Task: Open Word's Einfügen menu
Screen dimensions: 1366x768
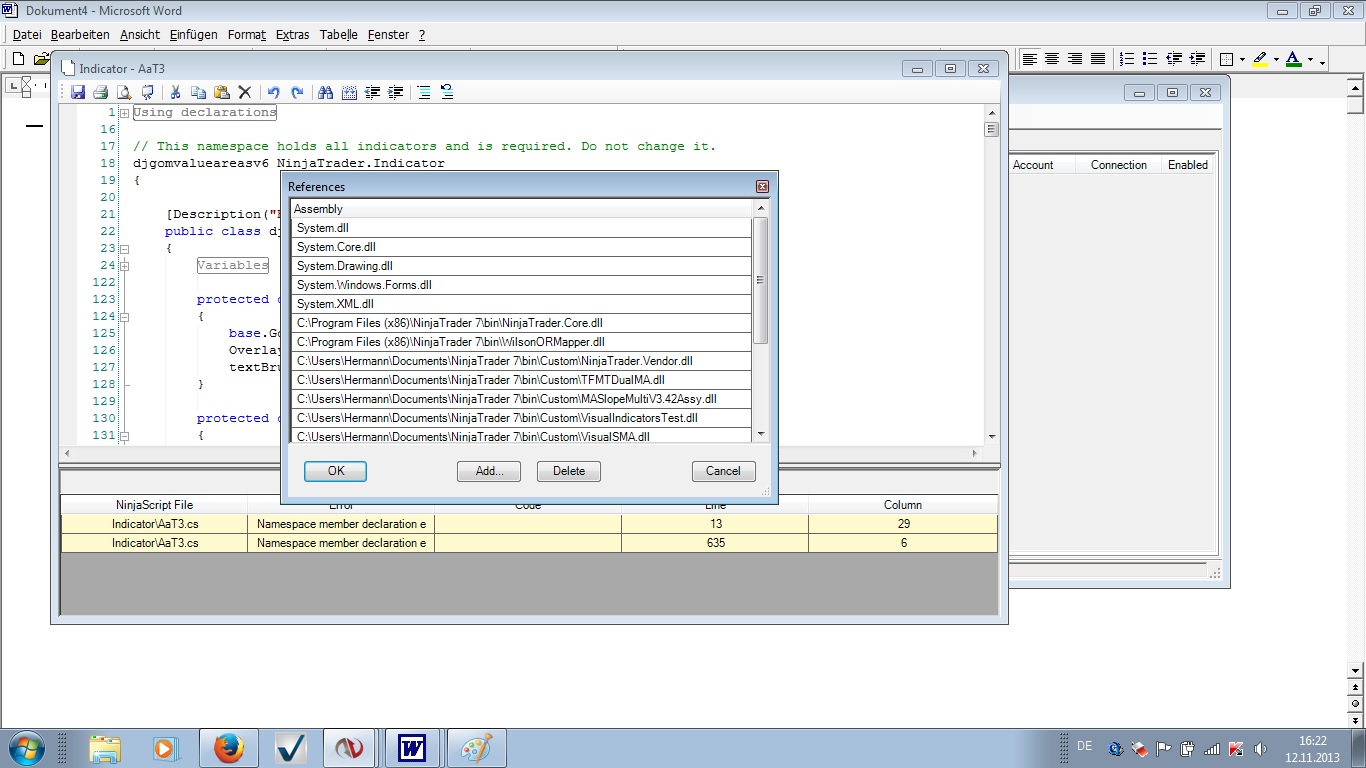Action: pyautogui.click(x=194, y=34)
